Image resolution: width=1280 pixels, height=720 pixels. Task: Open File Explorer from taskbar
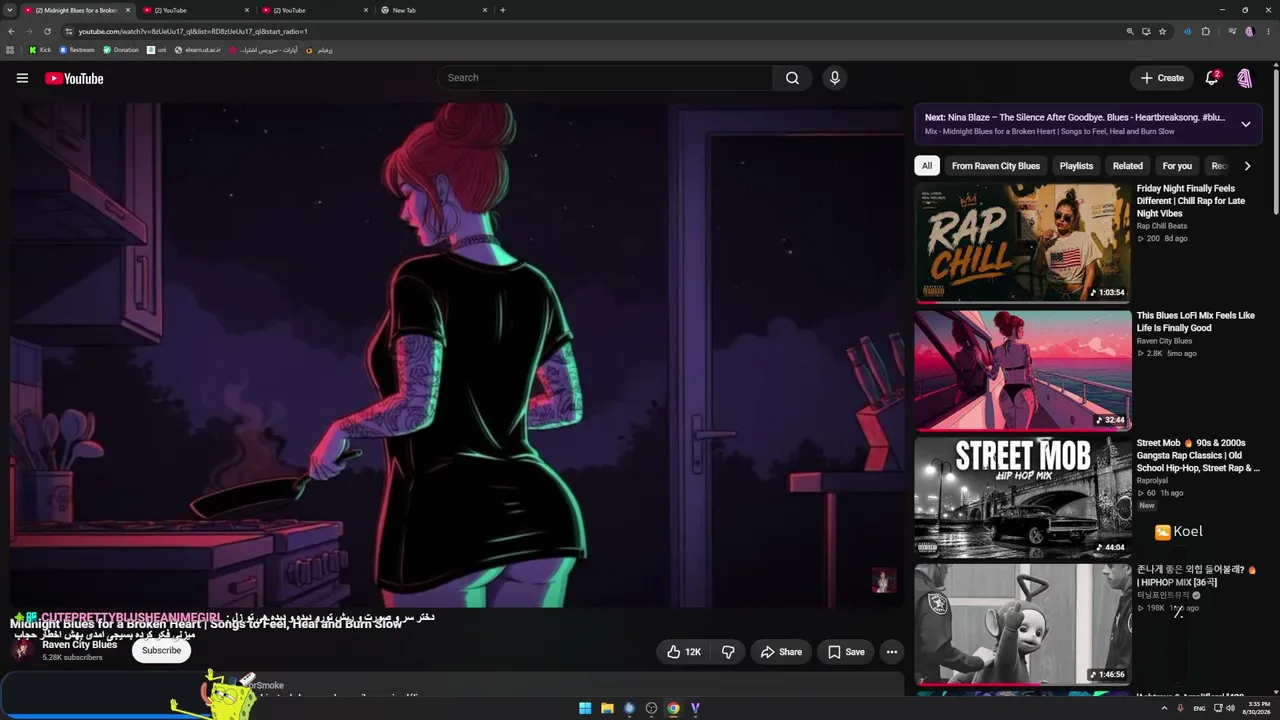tap(607, 708)
